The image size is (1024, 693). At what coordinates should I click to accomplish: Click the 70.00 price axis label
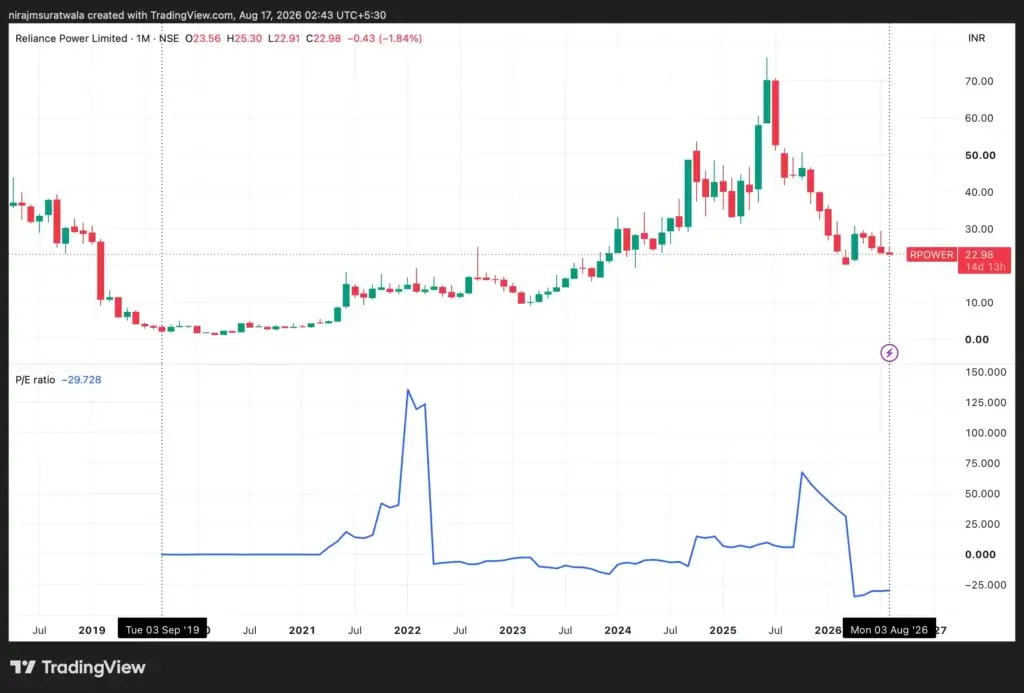coord(979,82)
